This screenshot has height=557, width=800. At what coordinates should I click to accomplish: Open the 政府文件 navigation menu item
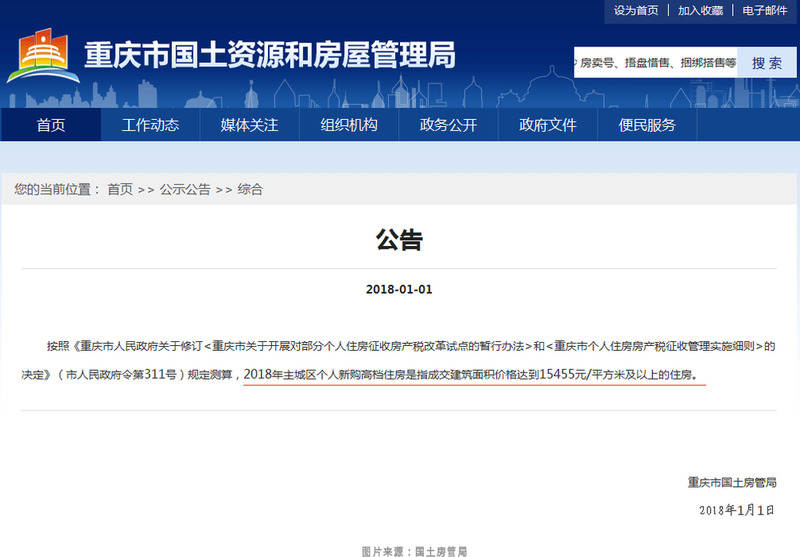coord(548,125)
